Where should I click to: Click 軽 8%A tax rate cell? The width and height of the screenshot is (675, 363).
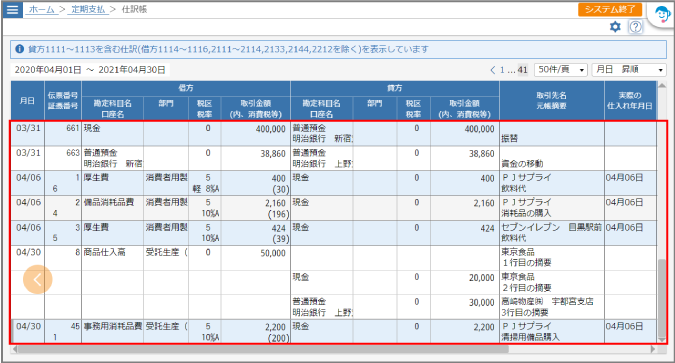pyautogui.click(x=205, y=183)
